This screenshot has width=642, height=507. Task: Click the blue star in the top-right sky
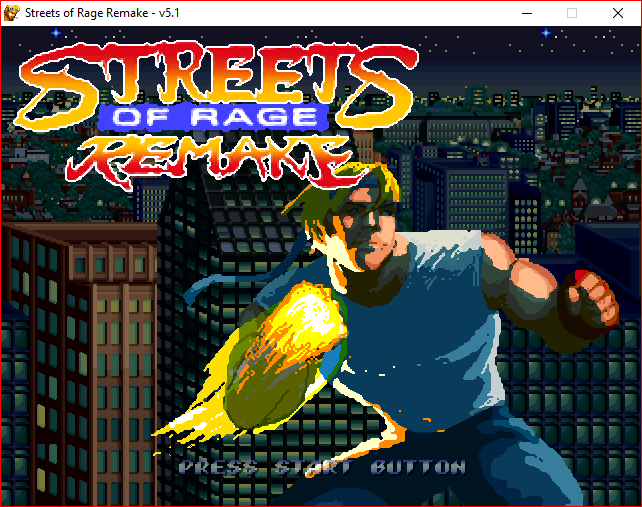[x=546, y=33]
